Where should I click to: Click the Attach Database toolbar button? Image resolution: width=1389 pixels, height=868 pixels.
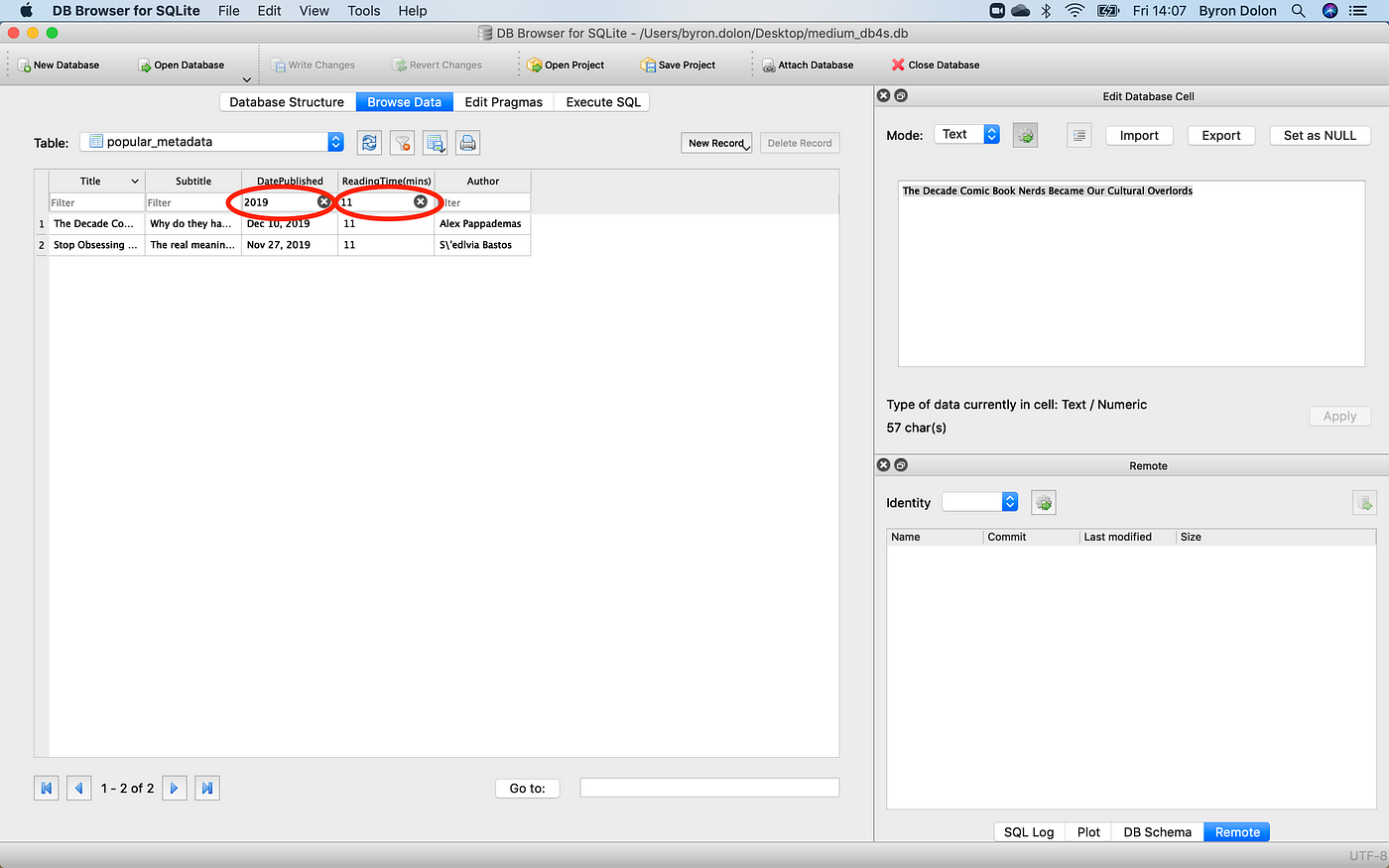click(x=808, y=65)
